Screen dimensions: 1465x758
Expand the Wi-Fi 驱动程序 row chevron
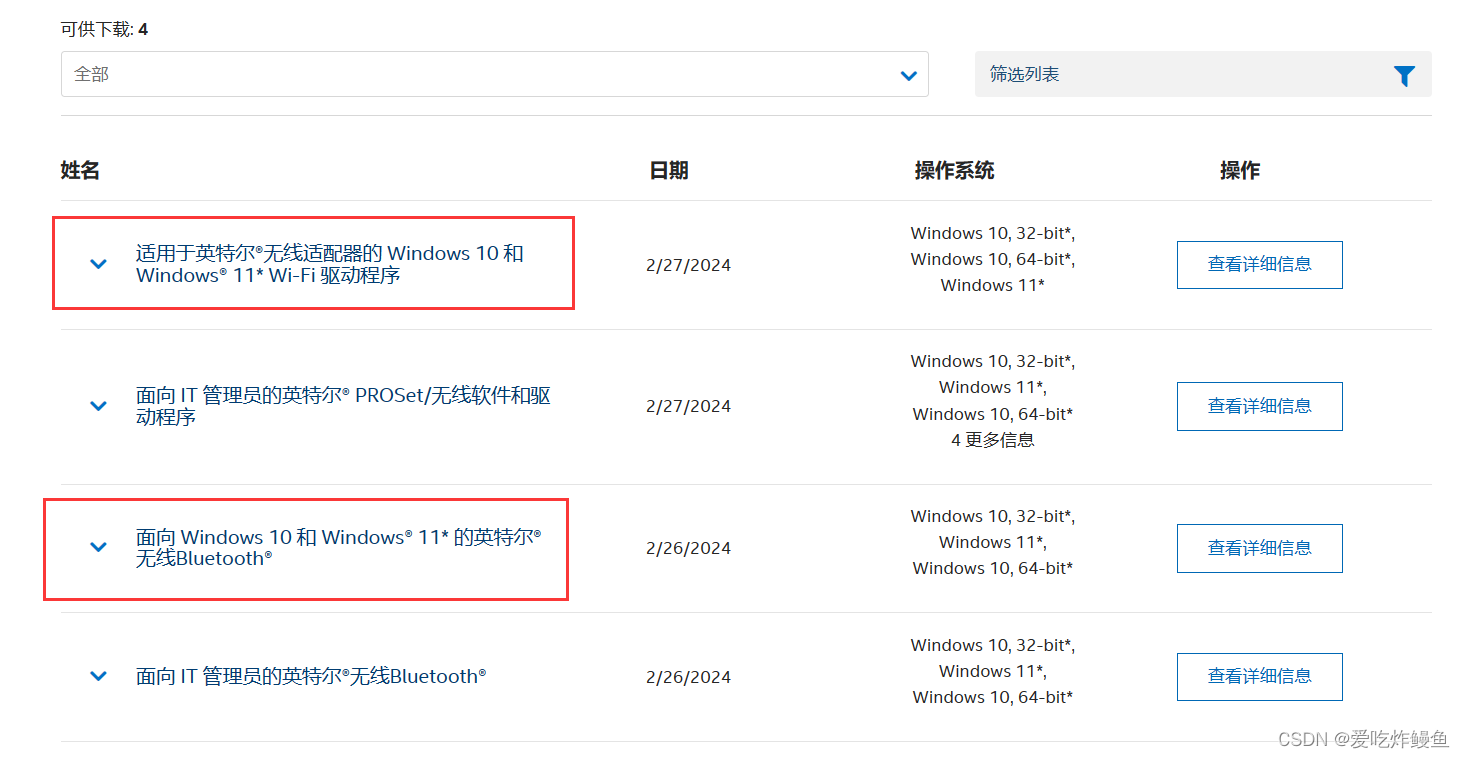click(x=98, y=265)
